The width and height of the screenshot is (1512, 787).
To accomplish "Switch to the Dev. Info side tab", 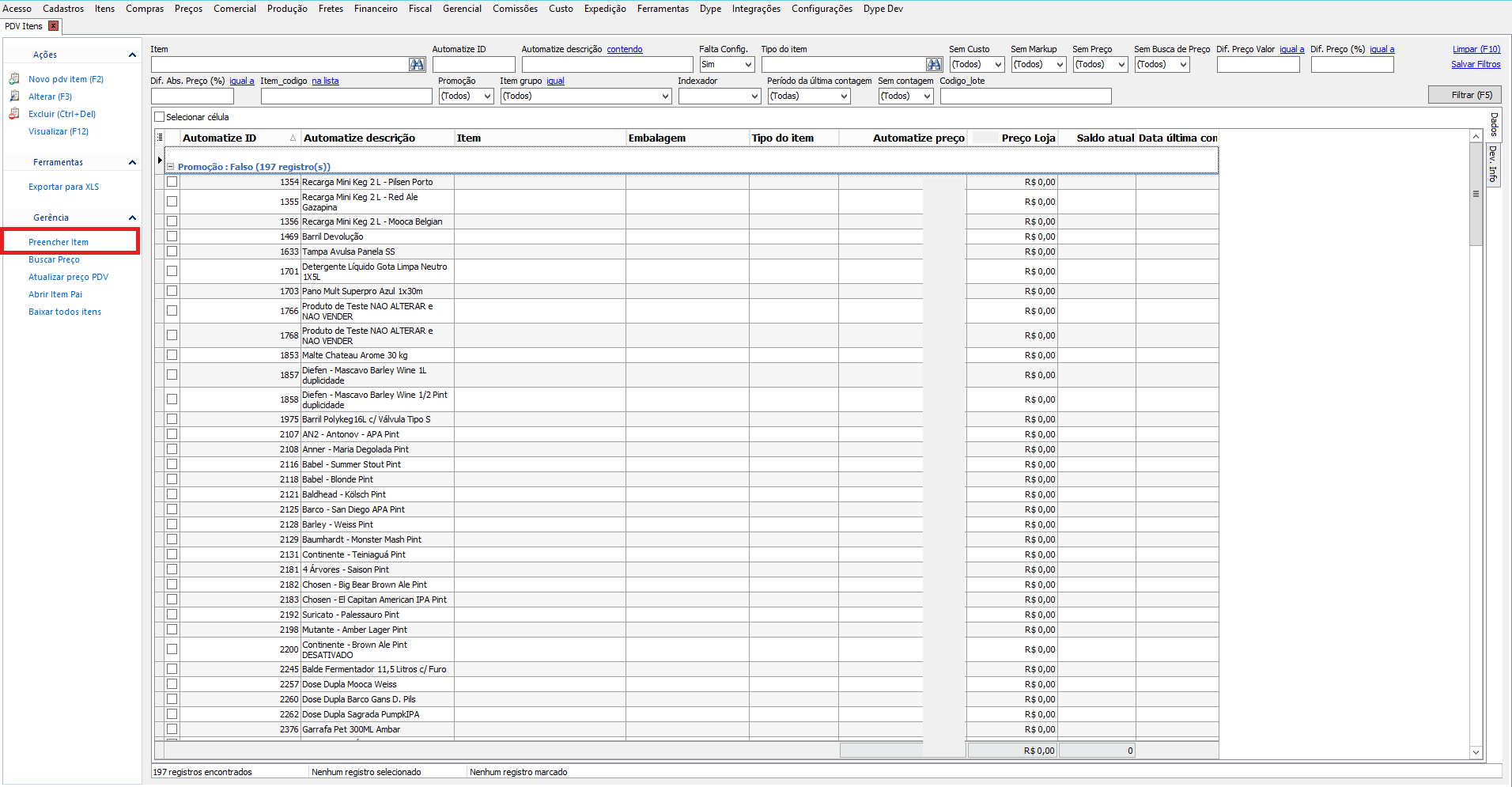I will click(x=1493, y=164).
